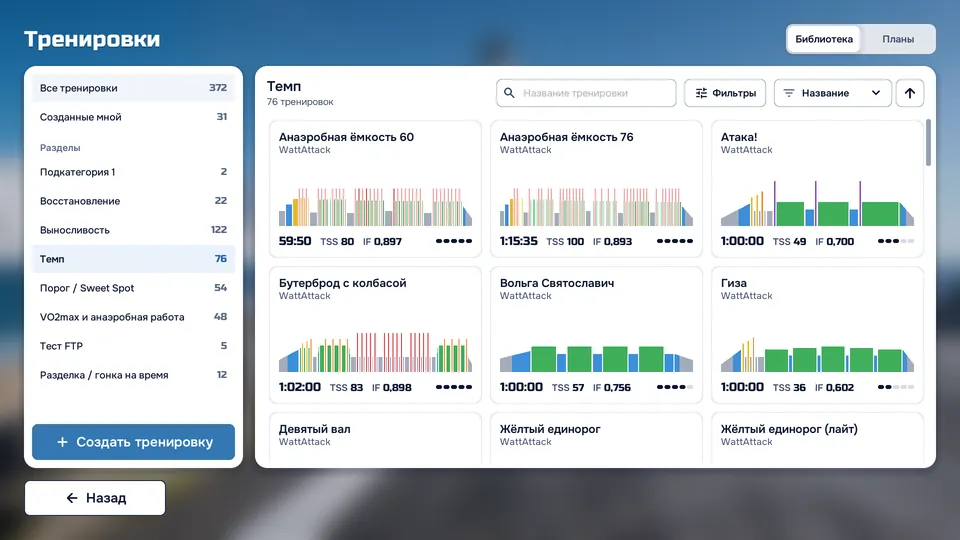This screenshot has height=540, width=960.
Task: Open Жёлтый единорог (лайт) workout card
Action: coord(817,440)
